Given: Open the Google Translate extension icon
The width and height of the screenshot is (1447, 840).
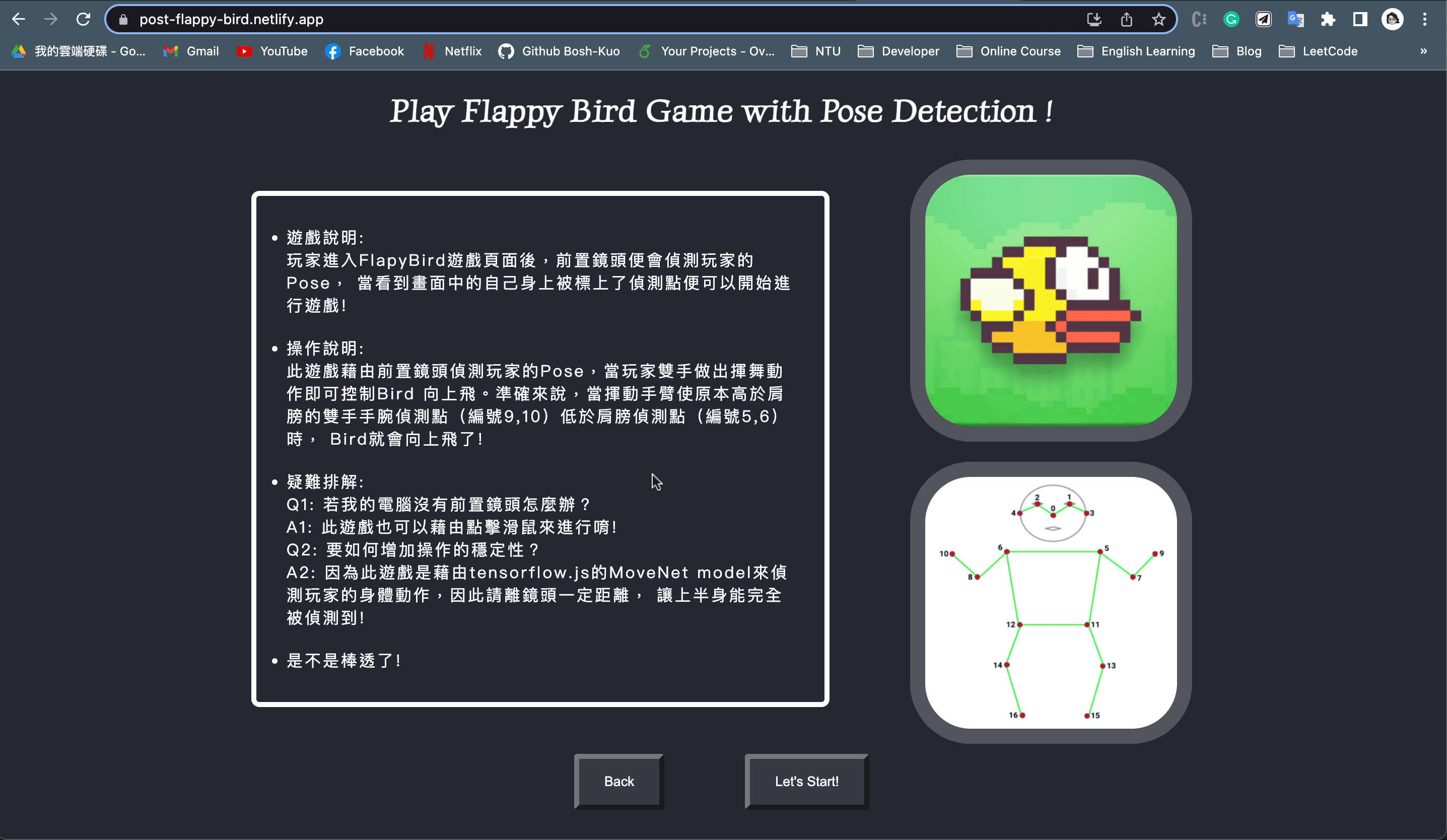Looking at the screenshot, I should [1295, 20].
